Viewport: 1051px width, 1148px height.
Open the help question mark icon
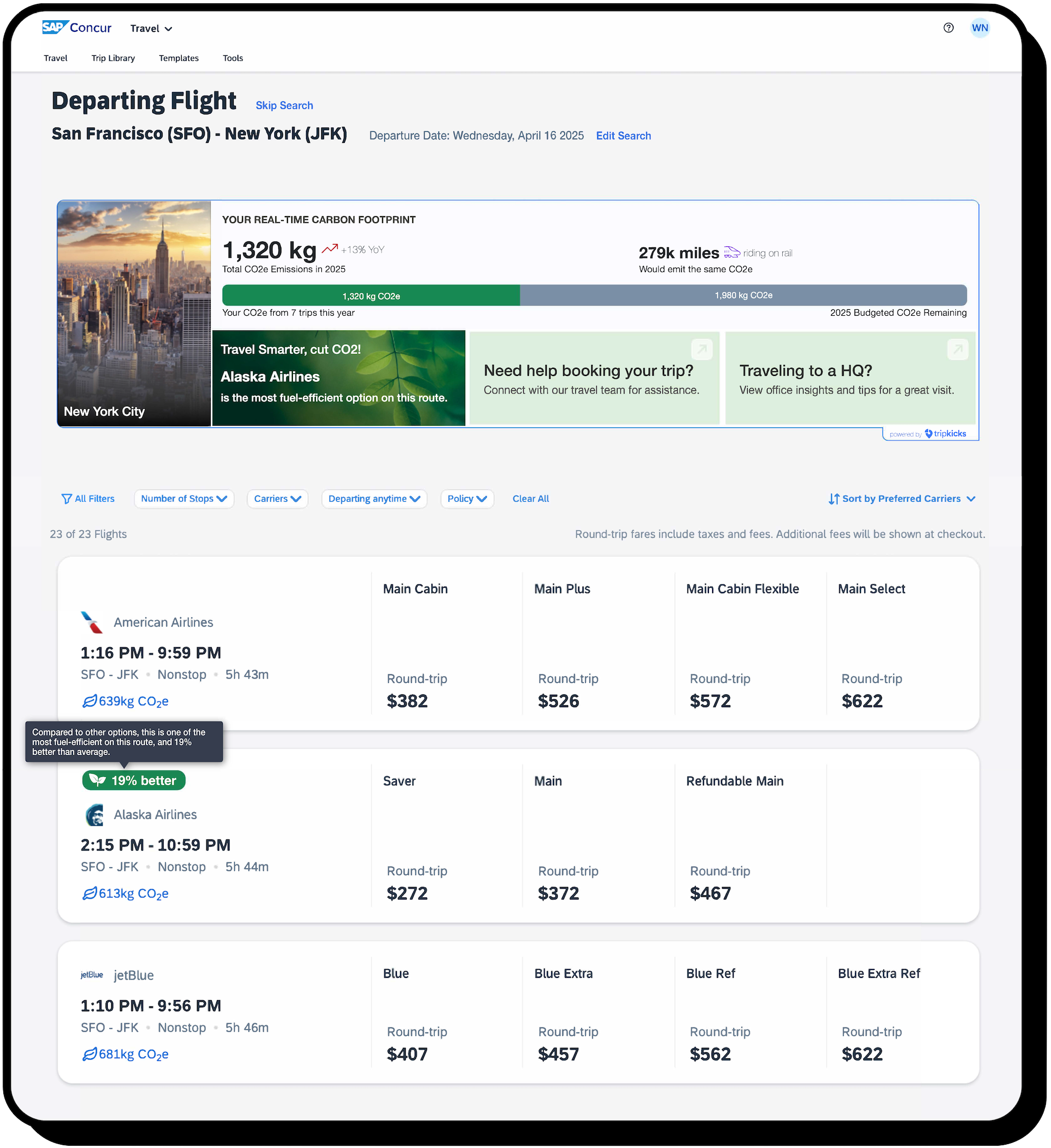948,28
